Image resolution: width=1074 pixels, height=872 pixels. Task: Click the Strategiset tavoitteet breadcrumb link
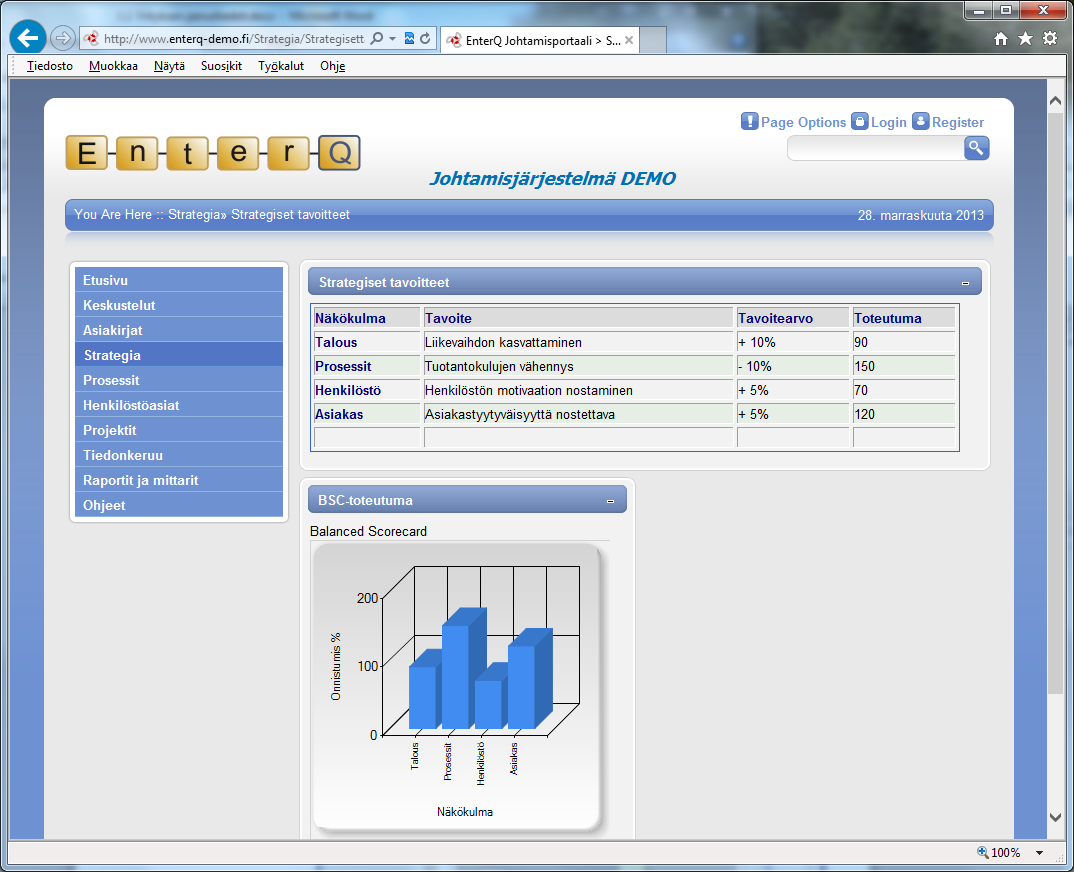pyautogui.click(x=290, y=214)
